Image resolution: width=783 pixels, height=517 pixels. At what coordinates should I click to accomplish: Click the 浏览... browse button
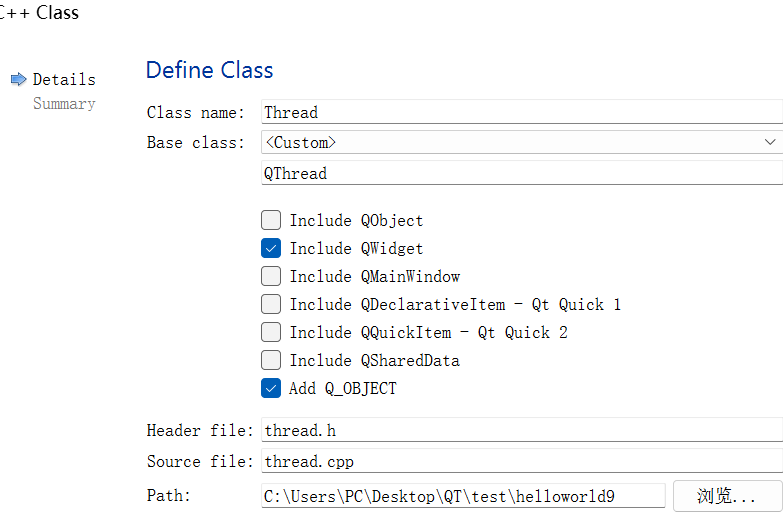point(728,496)
